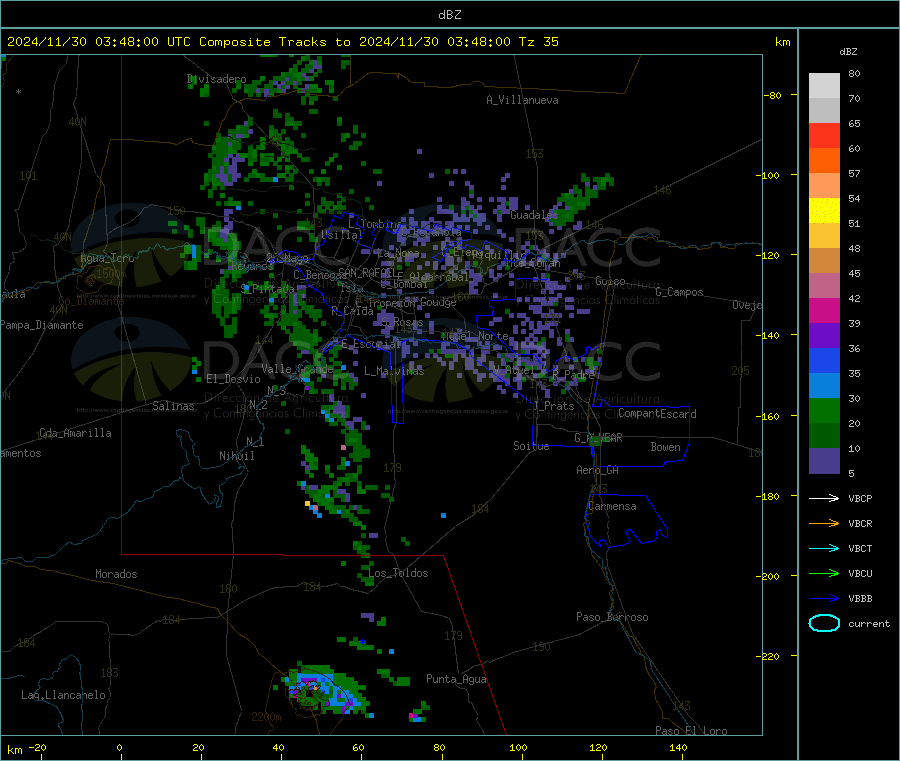Click the 'Salinas' map label
This screenshot has width=900, height=761.
pyautogui.click(x=173, y=406)
